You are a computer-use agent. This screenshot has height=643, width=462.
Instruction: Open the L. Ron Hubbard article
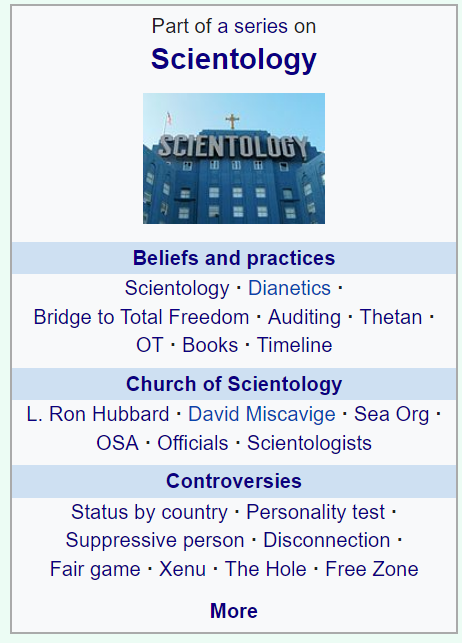(98, 414)
